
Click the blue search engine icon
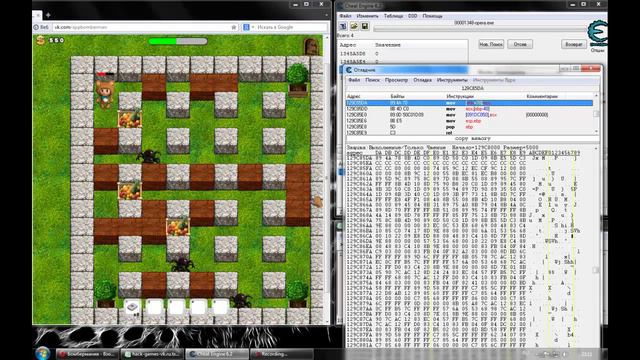pyautogui.click(x=246, y=27)
